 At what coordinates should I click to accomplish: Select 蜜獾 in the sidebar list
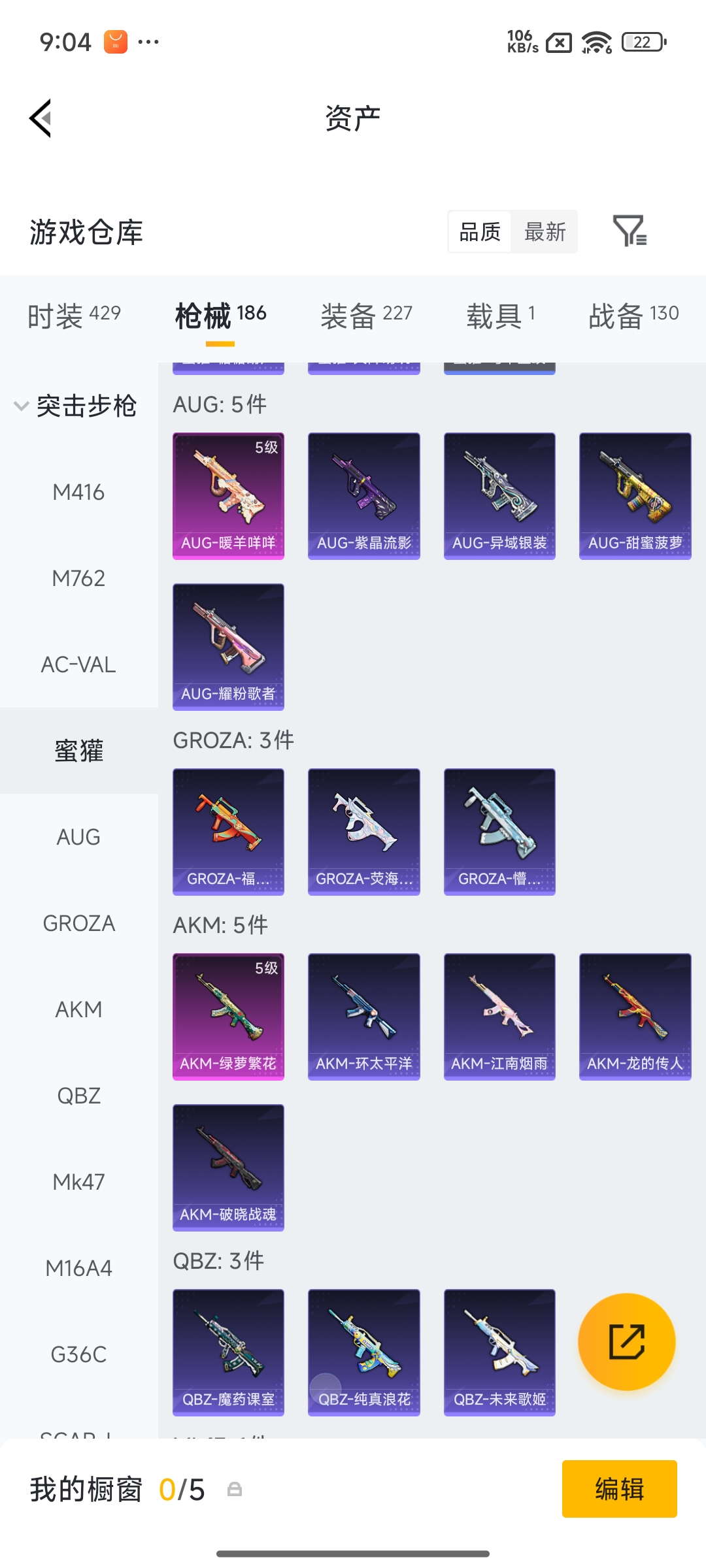pos(78,751)
